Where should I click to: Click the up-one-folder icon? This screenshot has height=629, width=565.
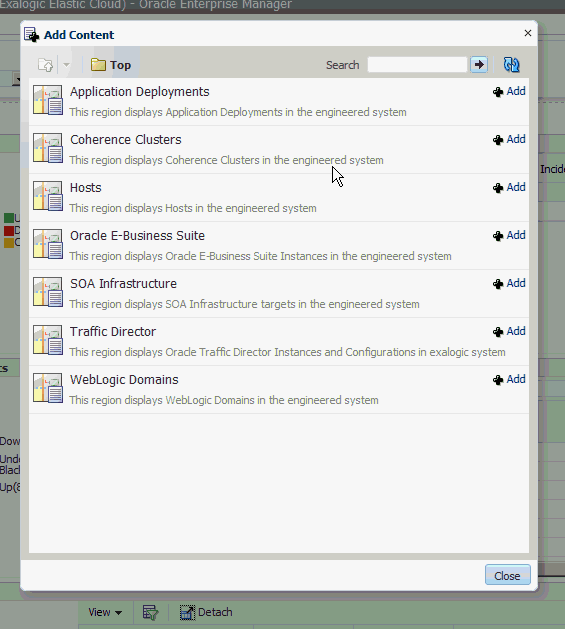(45, 65)
